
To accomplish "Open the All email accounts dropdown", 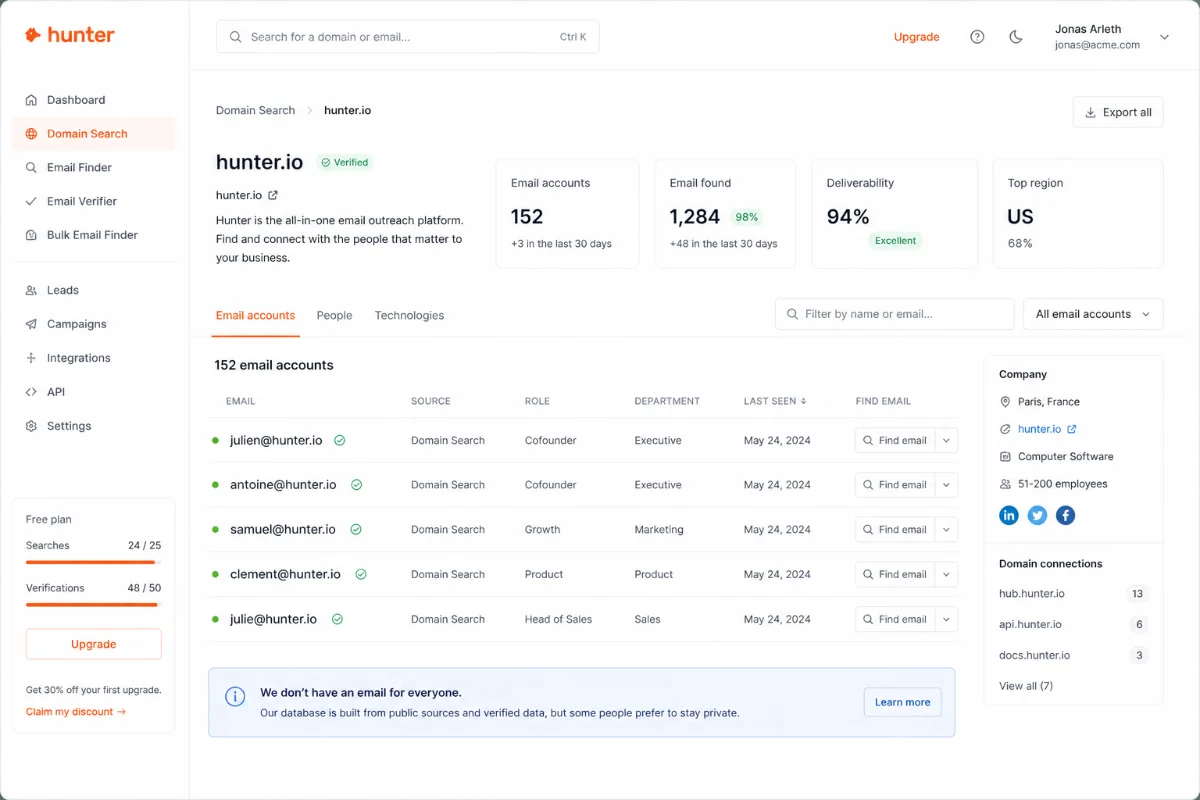I will (1093, 314).
